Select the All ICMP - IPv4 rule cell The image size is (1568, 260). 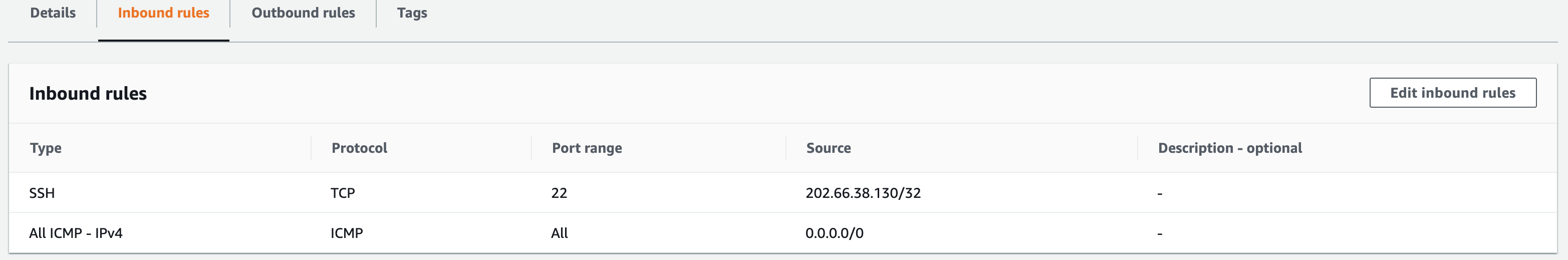[76, 233]
